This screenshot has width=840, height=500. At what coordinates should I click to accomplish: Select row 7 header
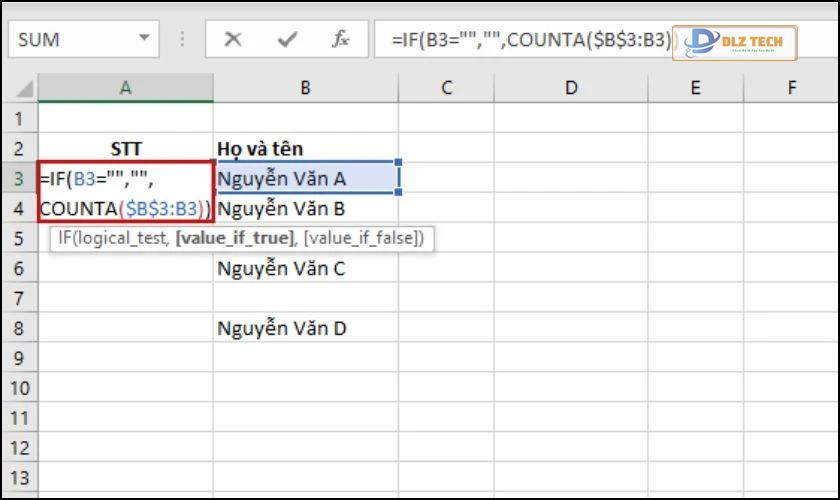pyautogui.click(x=19, y=298)
